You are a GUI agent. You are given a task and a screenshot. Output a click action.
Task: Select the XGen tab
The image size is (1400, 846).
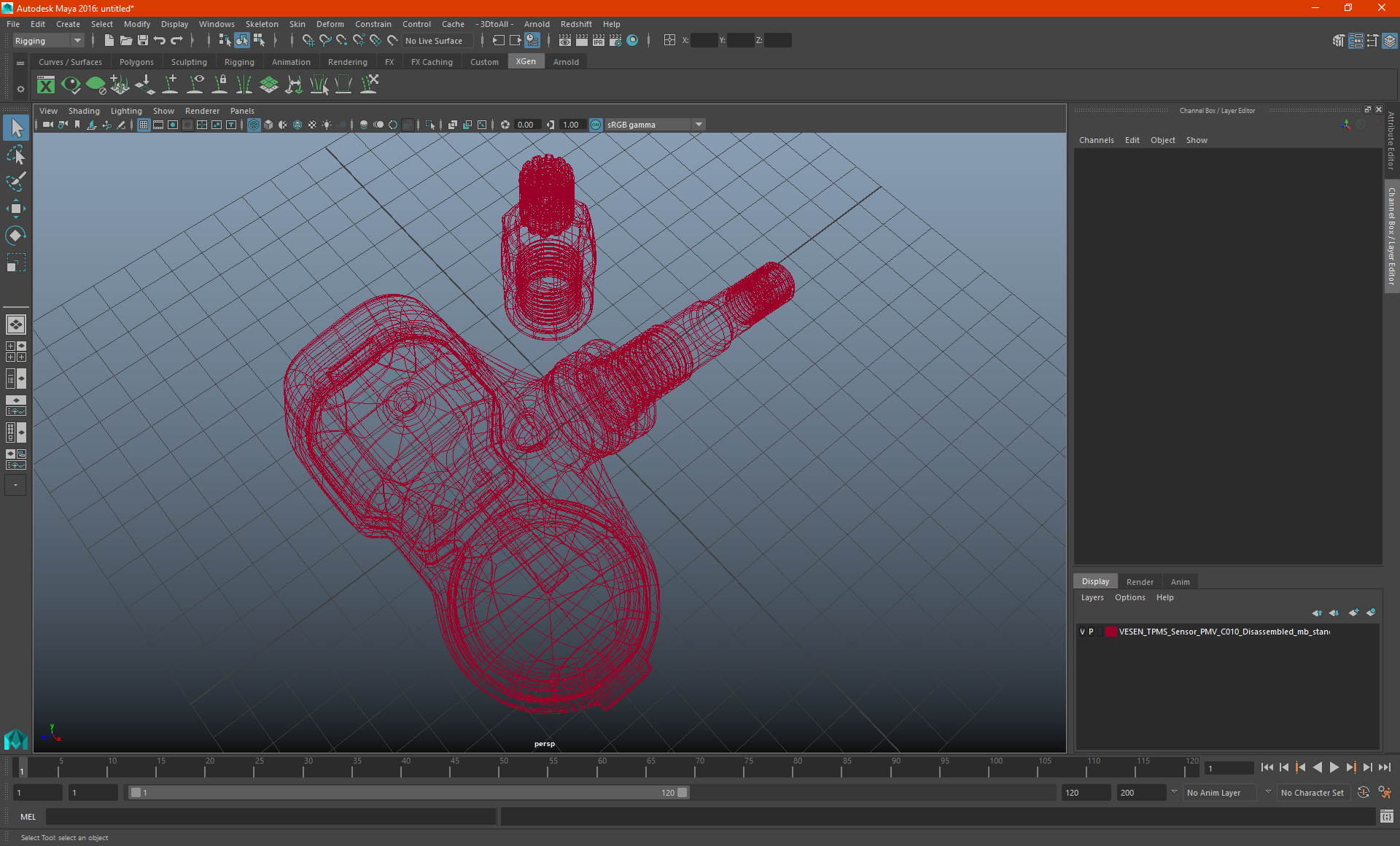[526, 61]
